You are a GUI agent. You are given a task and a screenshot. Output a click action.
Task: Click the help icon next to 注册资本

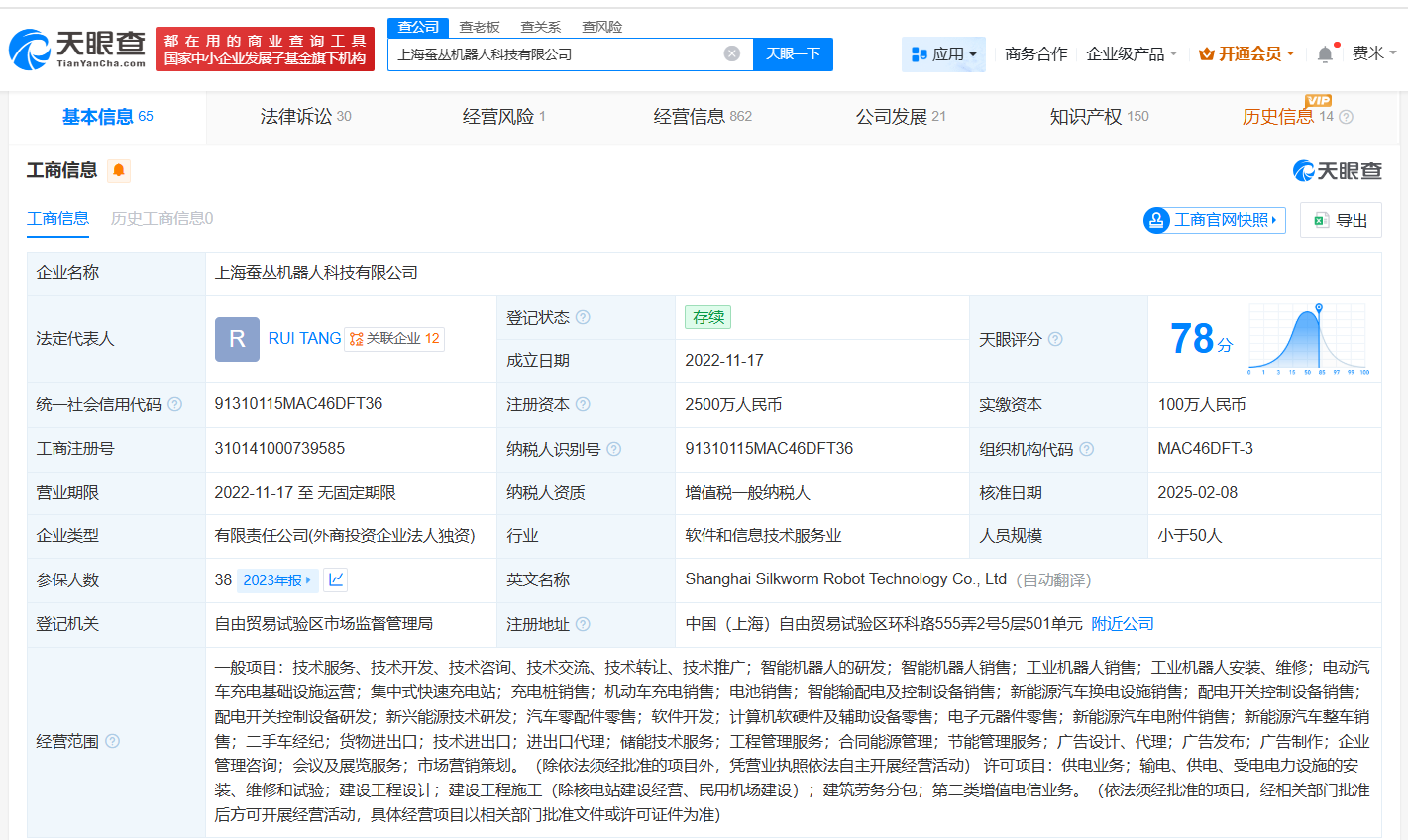coord(584,404)
